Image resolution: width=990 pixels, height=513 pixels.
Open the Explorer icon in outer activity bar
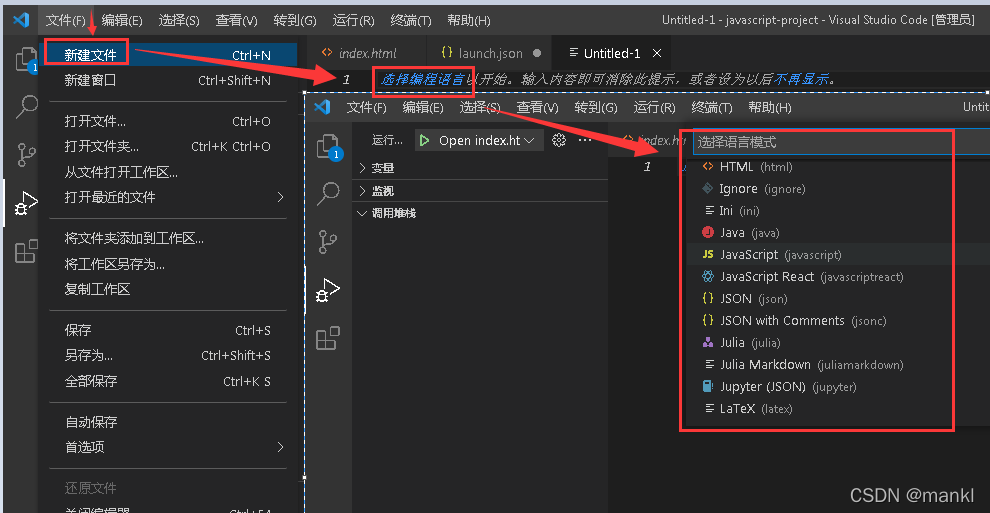(x=26, y=60)
